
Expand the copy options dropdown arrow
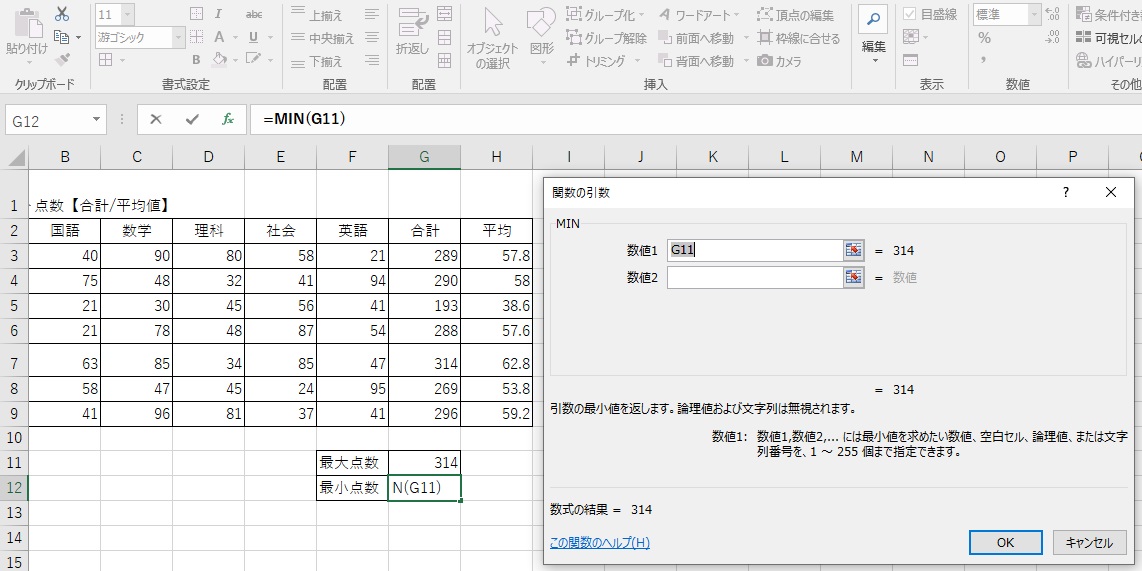tap(78, 38)
